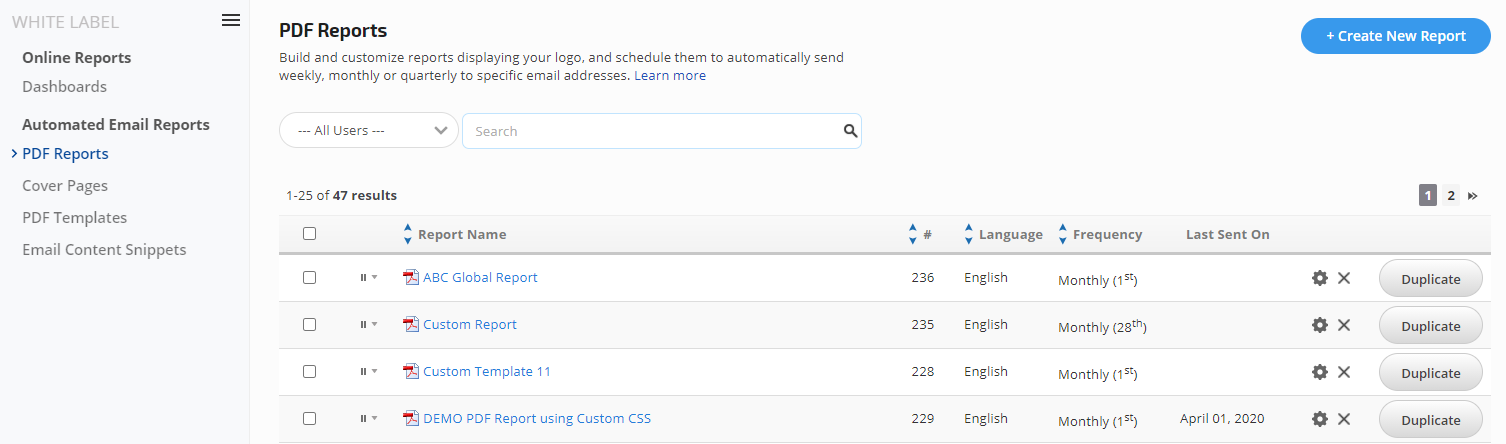
Task: Open Cover Pages in the sidebar
Action: (65, 186)
